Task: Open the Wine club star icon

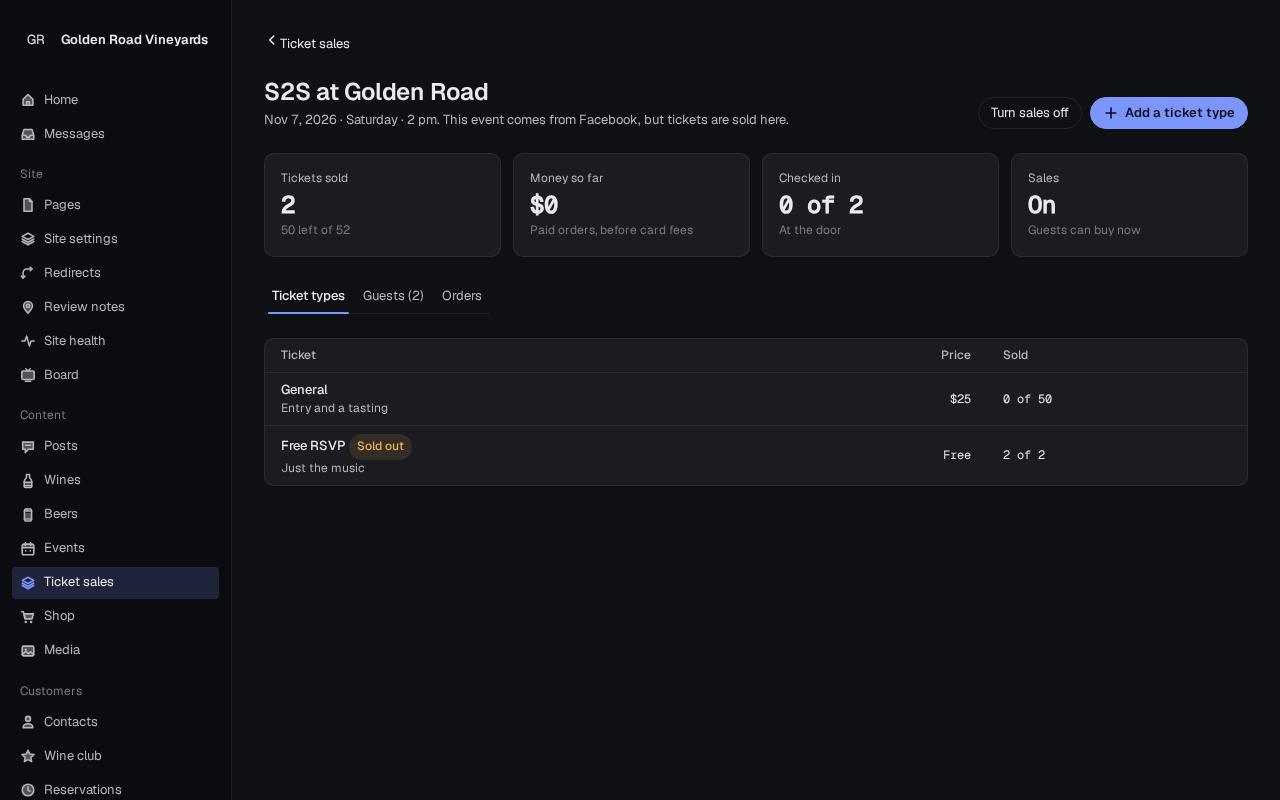Action: point(28,756)
